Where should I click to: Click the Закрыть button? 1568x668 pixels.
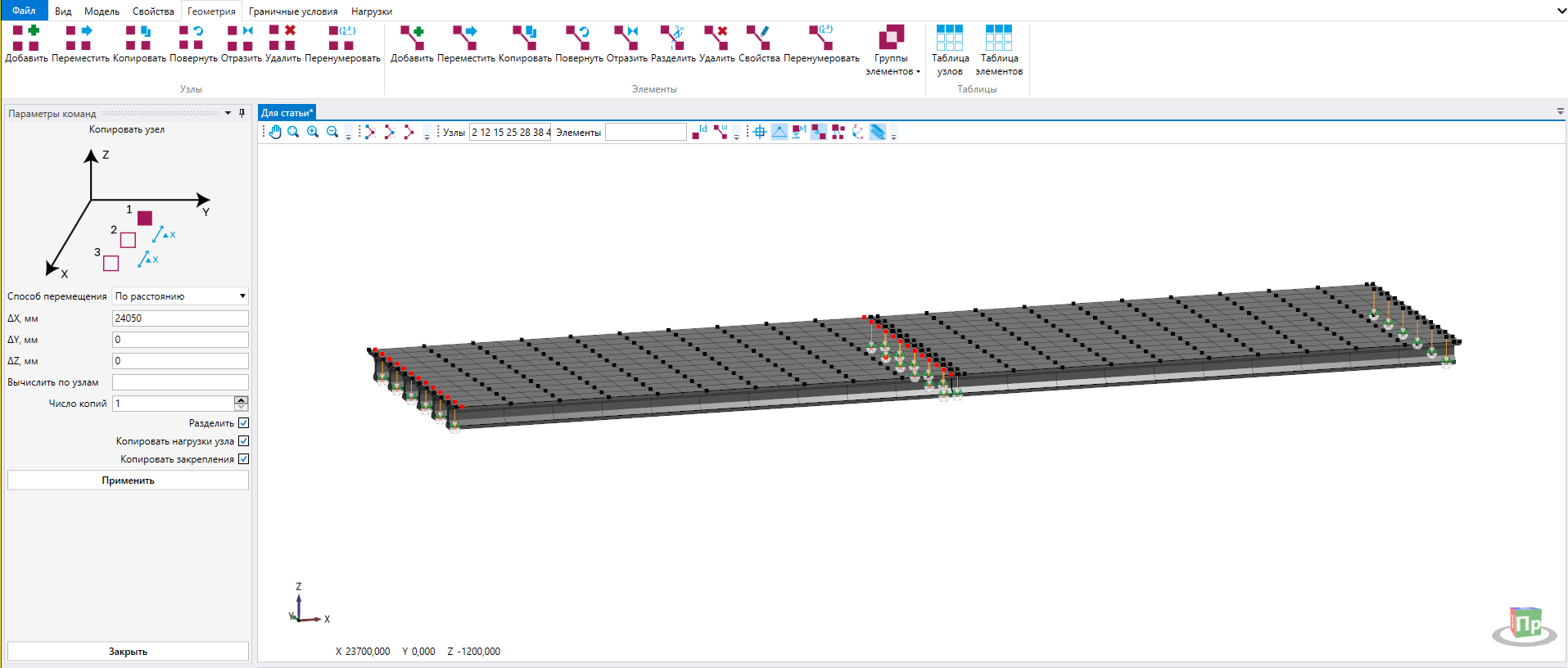pos(128,652)
